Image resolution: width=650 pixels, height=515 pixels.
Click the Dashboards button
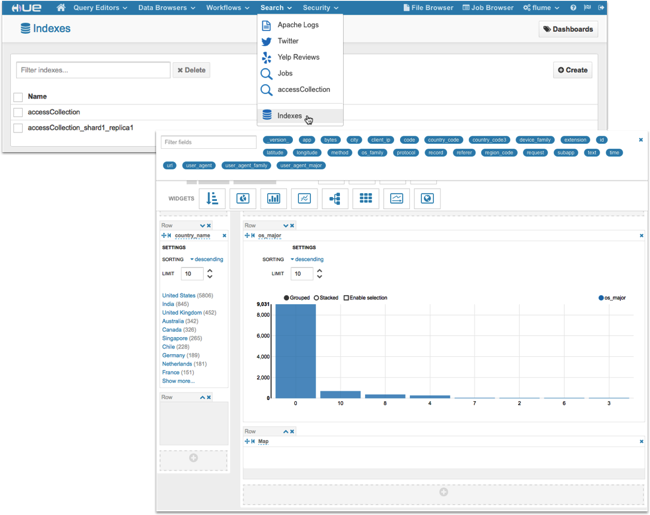pos(568,29)
